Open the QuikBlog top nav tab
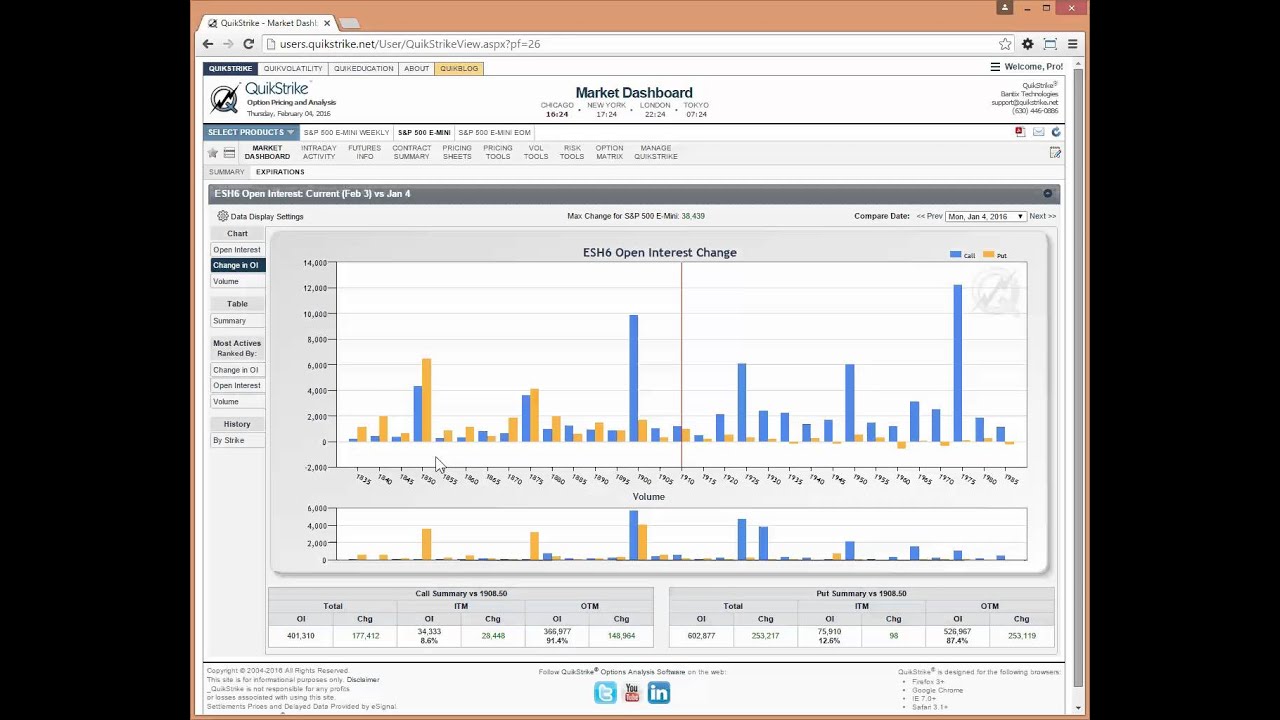Viewport: 1280px width, 720px height. point(459,68)
